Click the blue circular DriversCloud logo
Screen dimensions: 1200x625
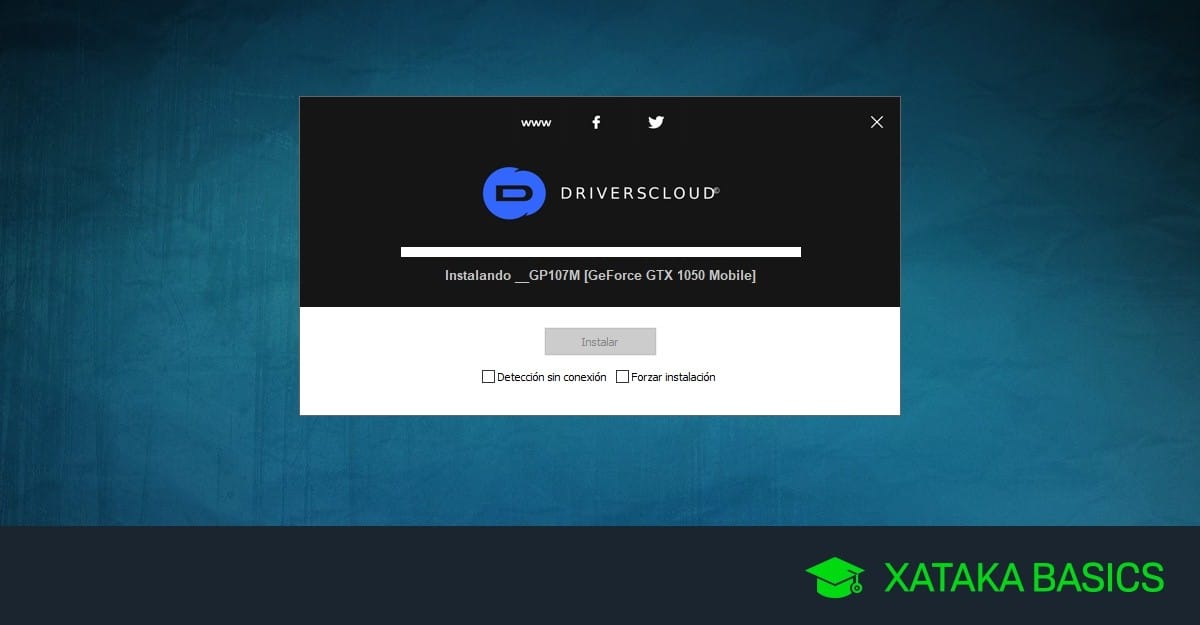513,192
